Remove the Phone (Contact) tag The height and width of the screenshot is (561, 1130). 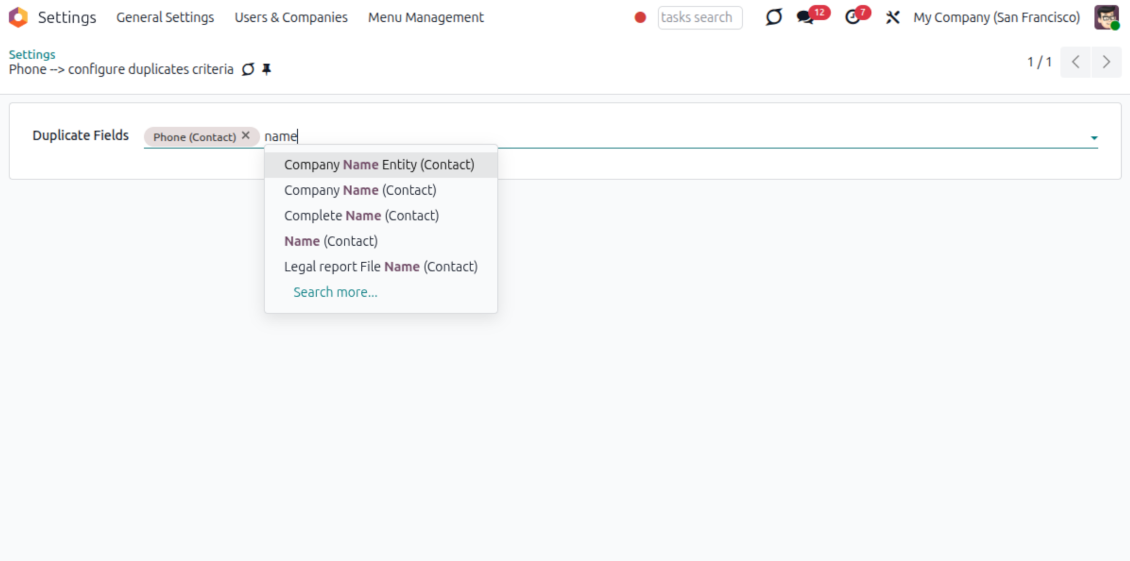click(x=246, y=136)
